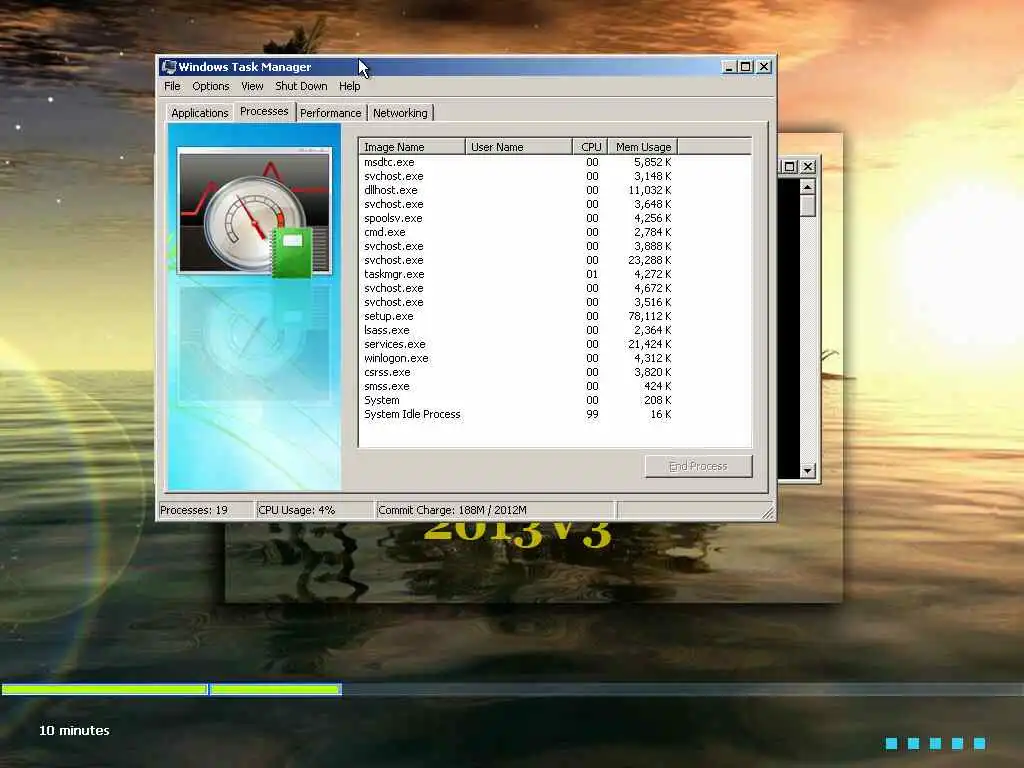This screenshot has height=768, width=1024.
Task: Sort by Mem Usage column header
Action: tap(643, 147)
